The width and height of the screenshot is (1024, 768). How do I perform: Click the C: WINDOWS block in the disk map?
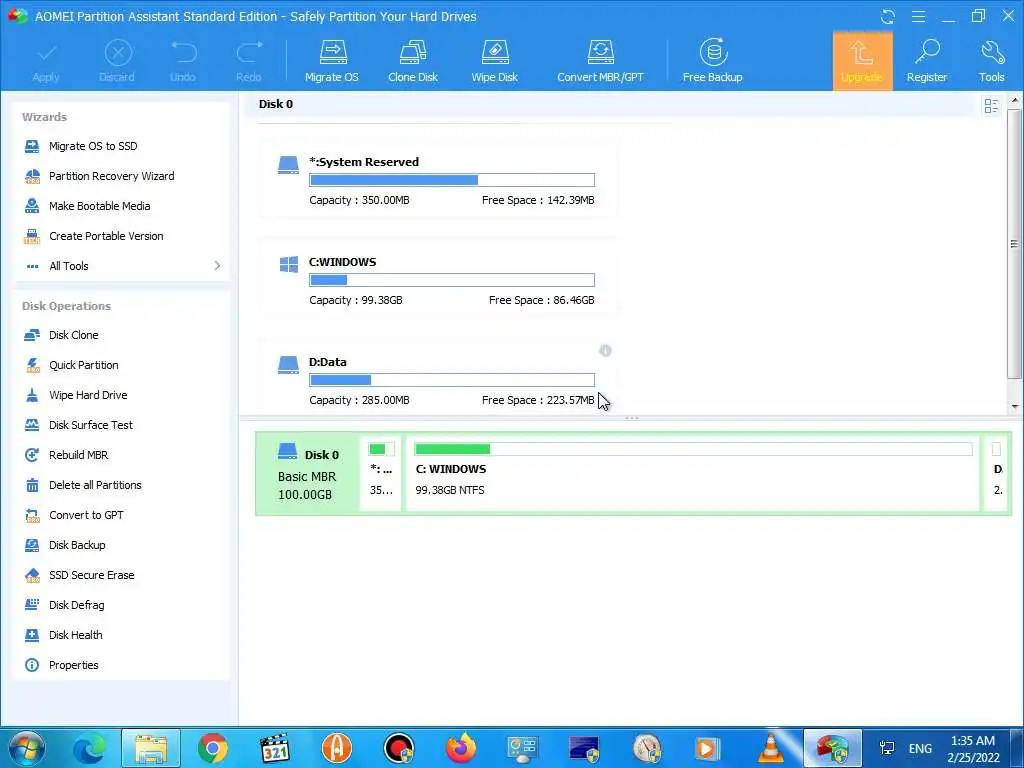[692, 473]
